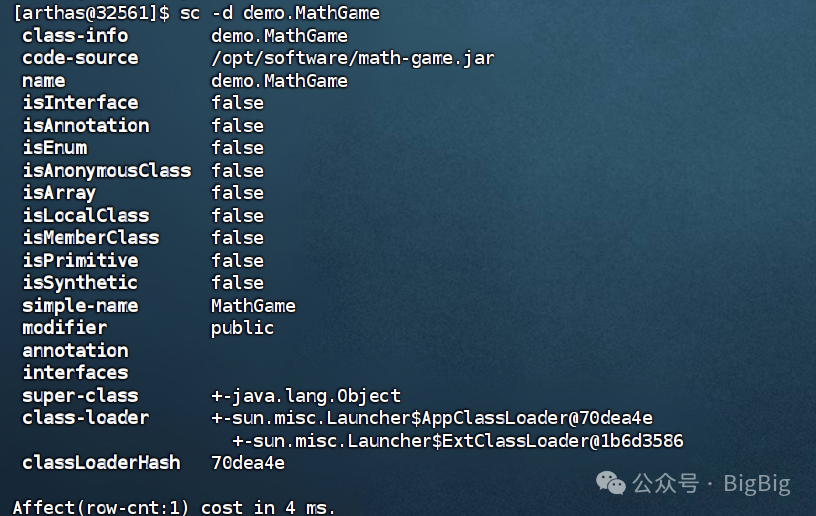Click the isPrimitive label
Viewport: 816px width, 516px height.
[80, 261]
